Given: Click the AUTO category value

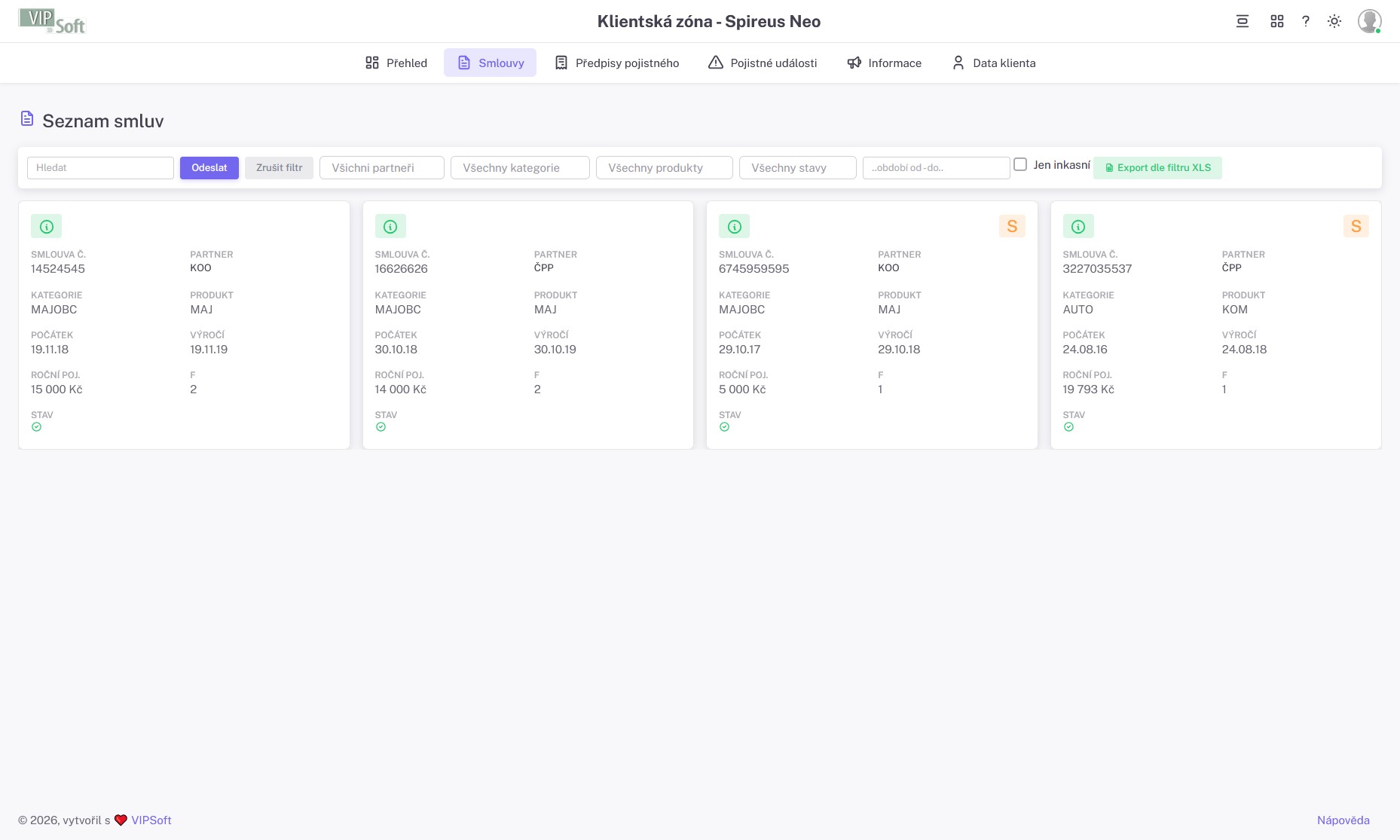Looking at the screenshot, I should click(x=1078, y=310).
